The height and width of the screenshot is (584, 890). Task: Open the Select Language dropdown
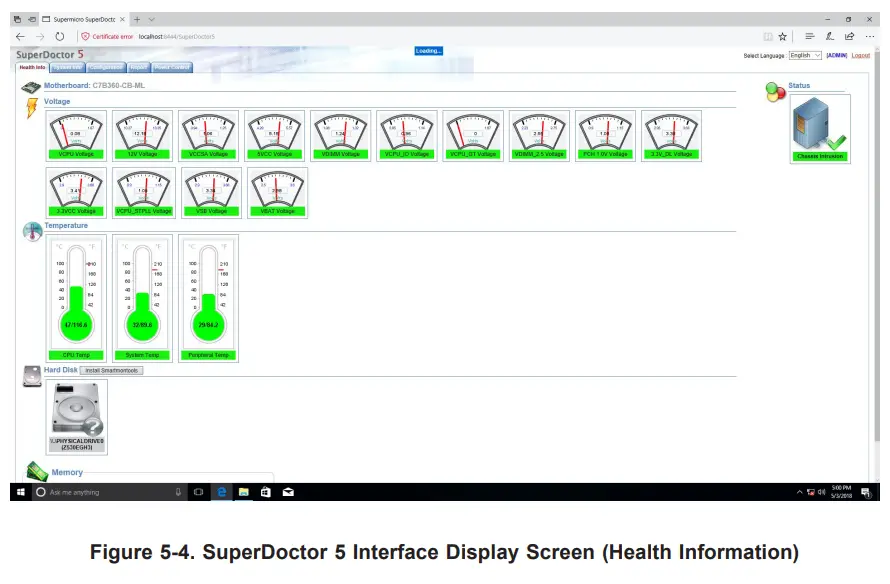805,56
